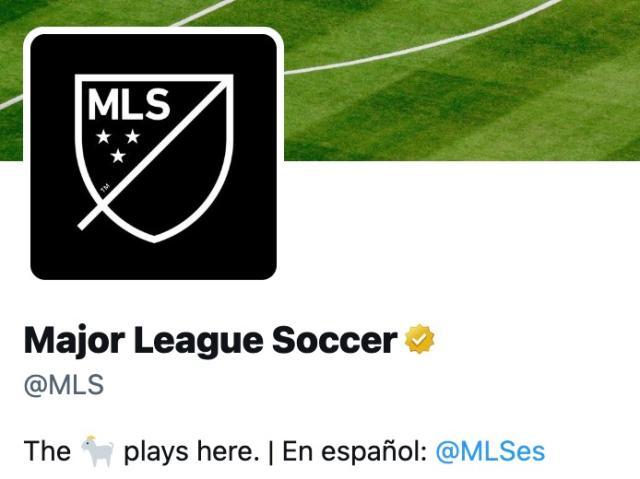Open the @MLSes profile link
The width and height of the screenshot is (640, 479).
tap(490, 451)
